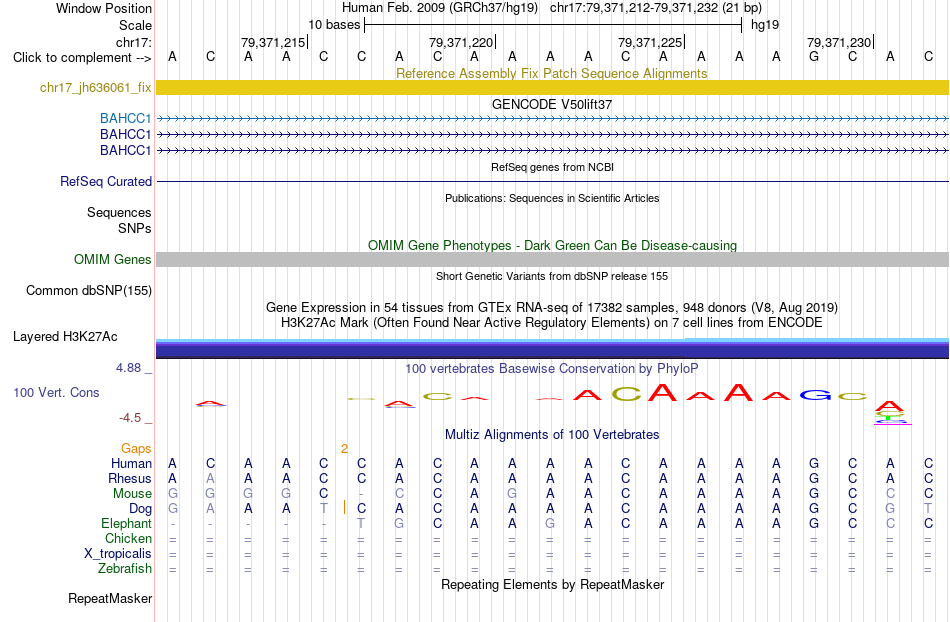Click the Sequences publications track label
This screenshot has height=622, width=950.
point(119,213)
